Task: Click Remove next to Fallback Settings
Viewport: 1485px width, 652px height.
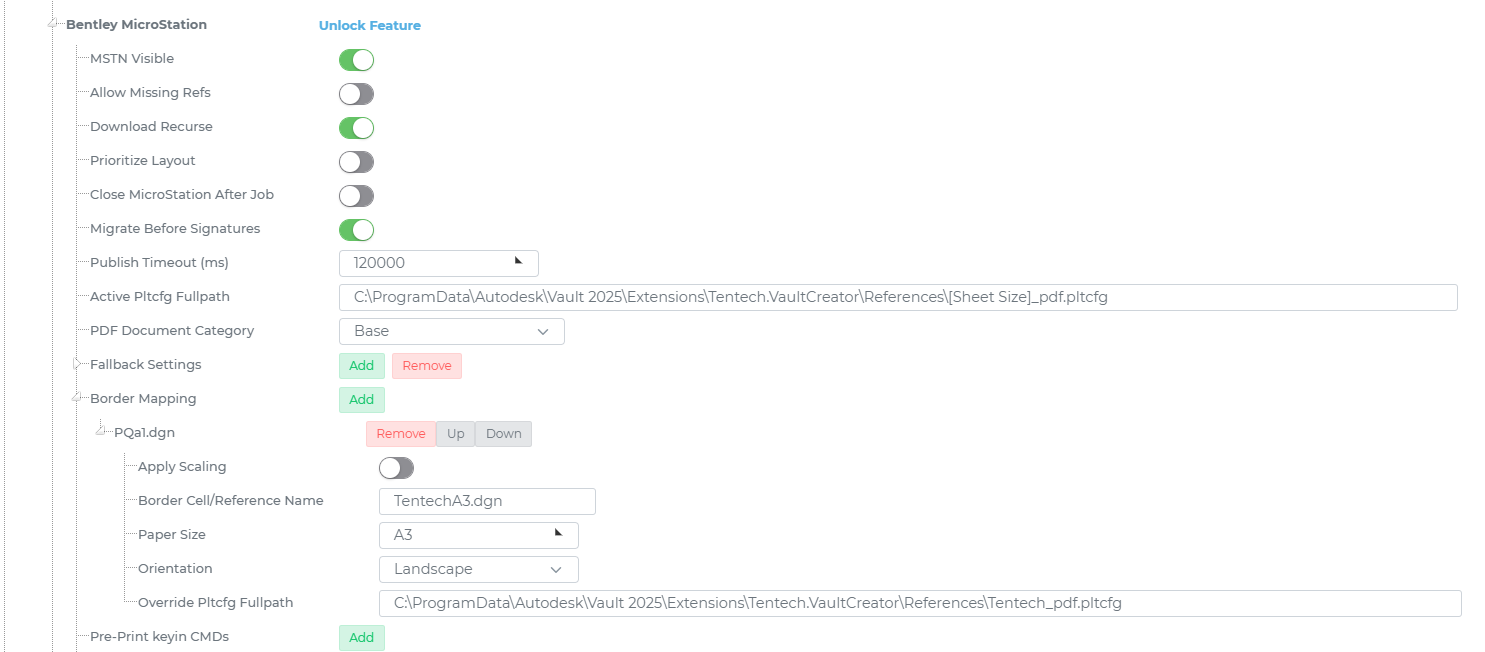Action: point(426,366)
